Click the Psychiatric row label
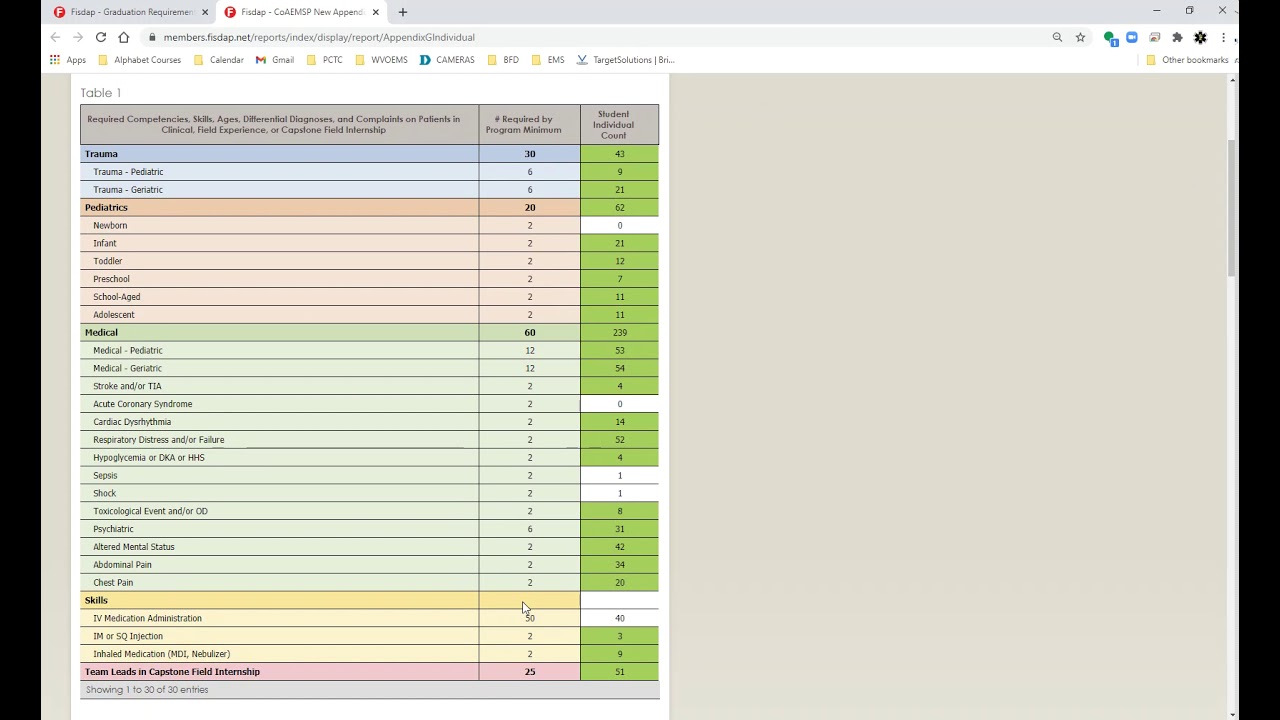The image size is (1280, 720). tap(113, 529)
